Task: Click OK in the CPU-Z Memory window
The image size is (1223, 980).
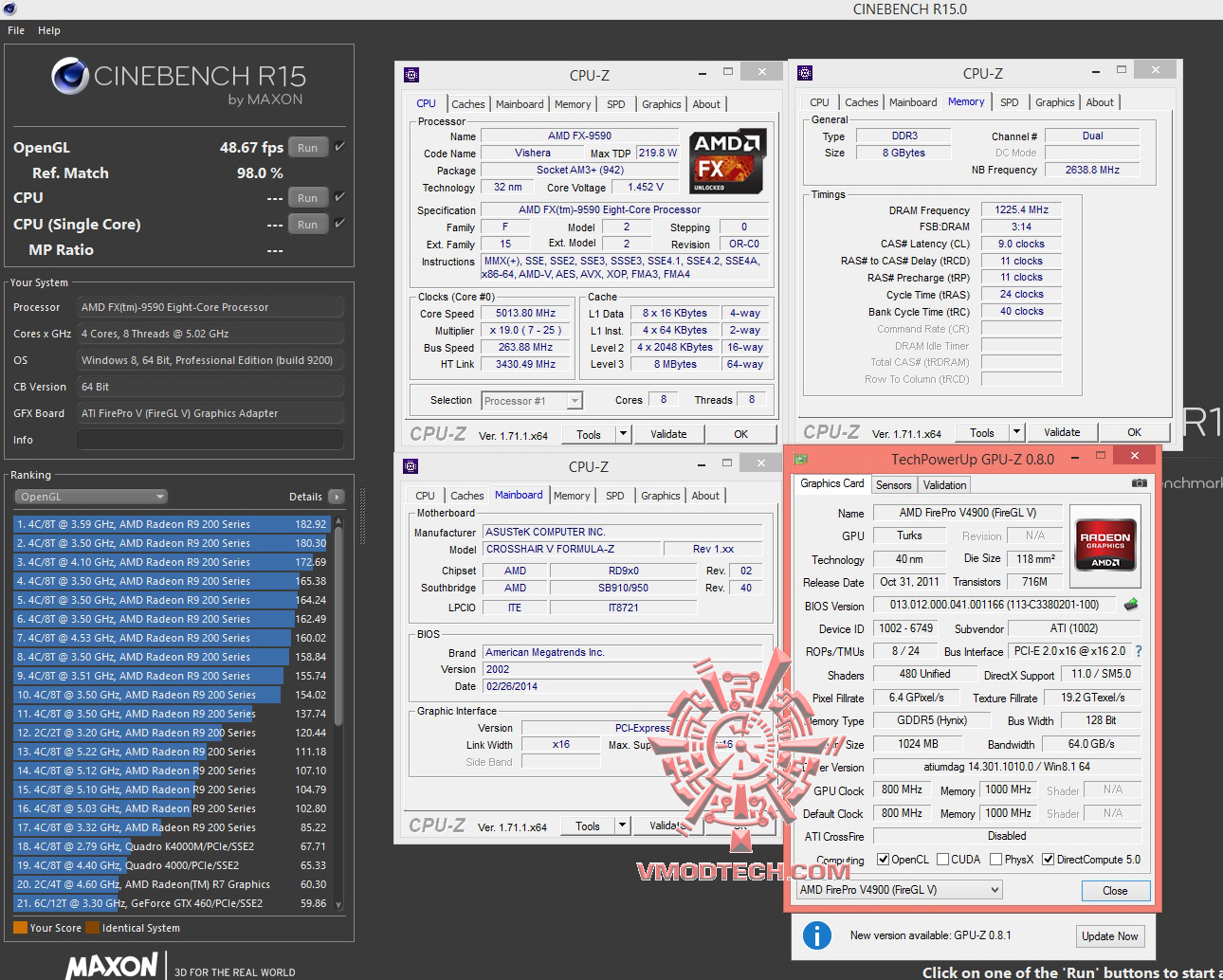Action: pyautogui.click(x=1134, y=432)
